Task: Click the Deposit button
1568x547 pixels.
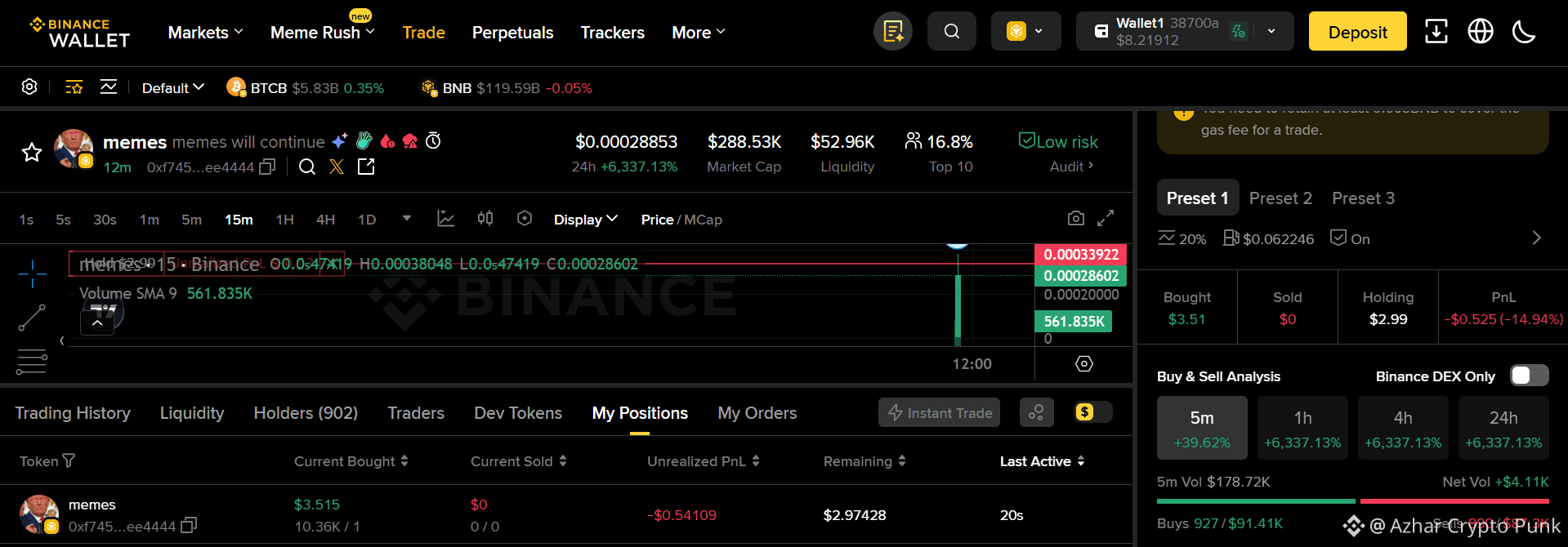Action: click(x=1357, y=32)
